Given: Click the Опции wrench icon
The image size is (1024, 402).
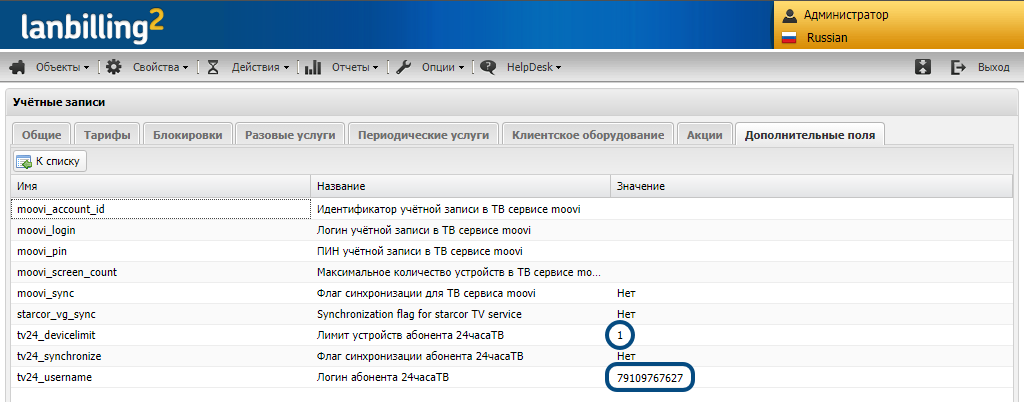Looking at the screenshot, I should [x=404, y=67].
